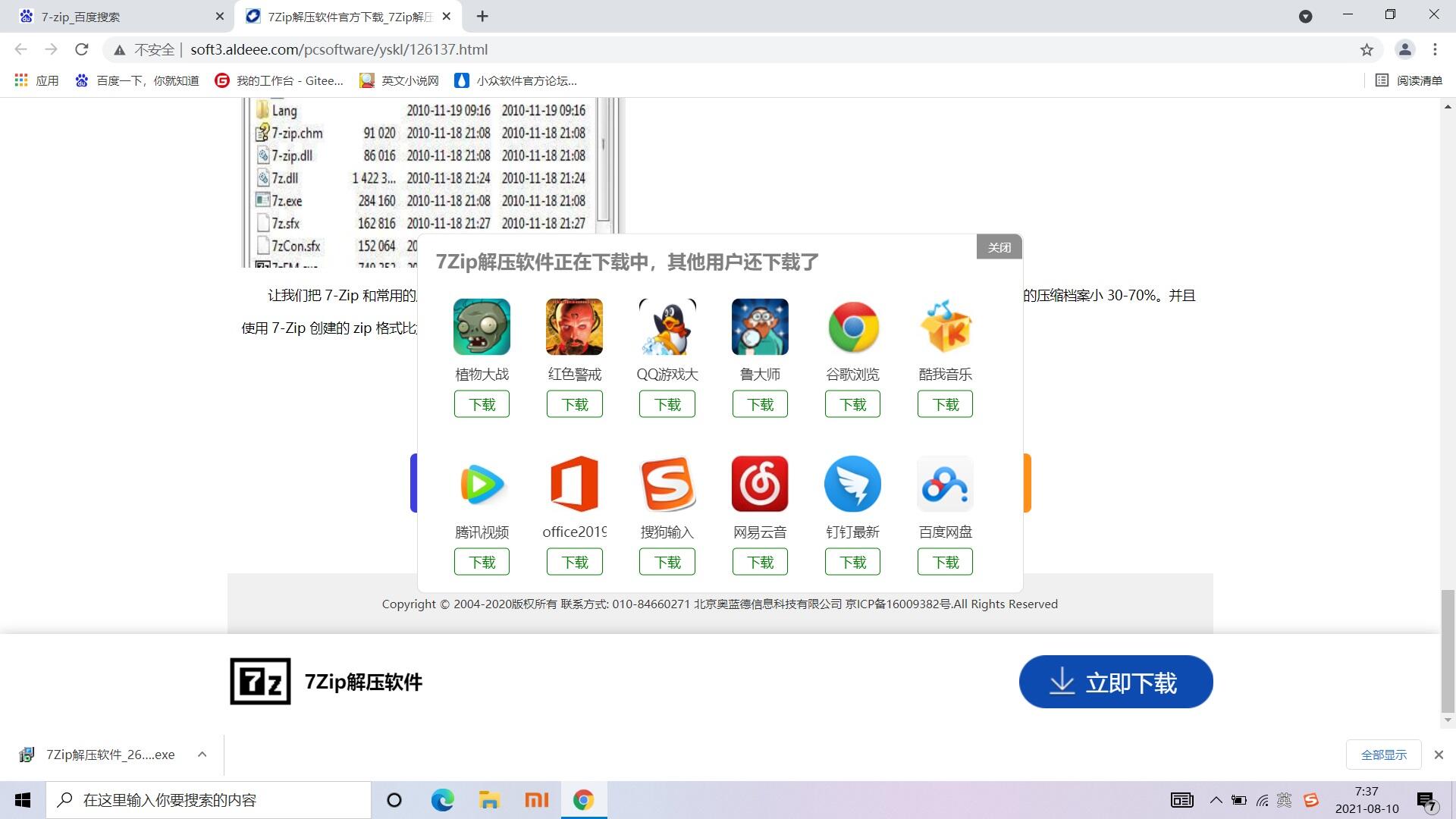Select the QQ游戏大厅 penguin icon
Screen dimensions: 1456x819
point(667,327)
